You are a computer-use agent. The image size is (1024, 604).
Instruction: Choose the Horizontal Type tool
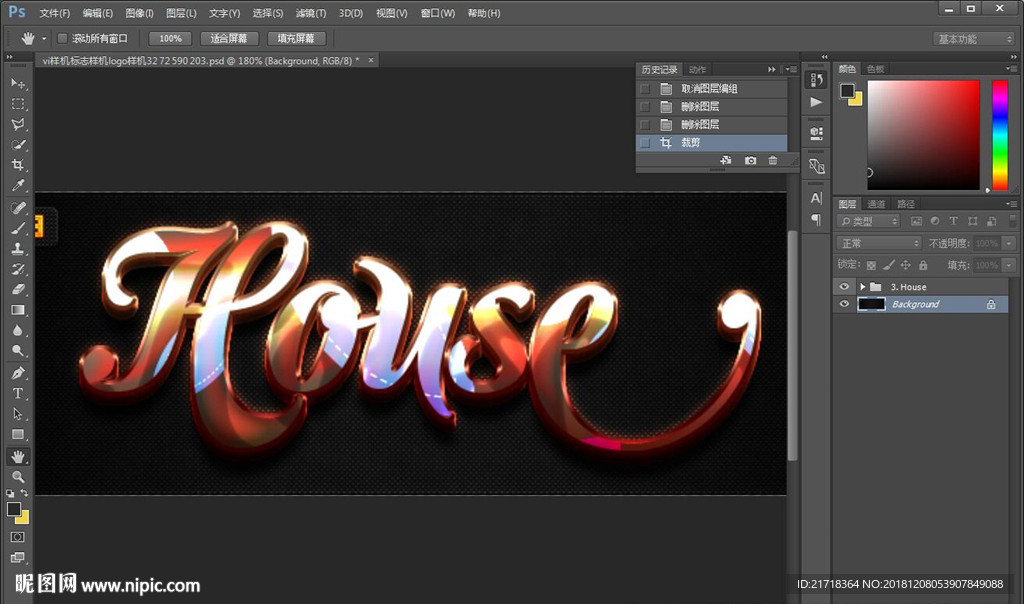pos(18,393)
